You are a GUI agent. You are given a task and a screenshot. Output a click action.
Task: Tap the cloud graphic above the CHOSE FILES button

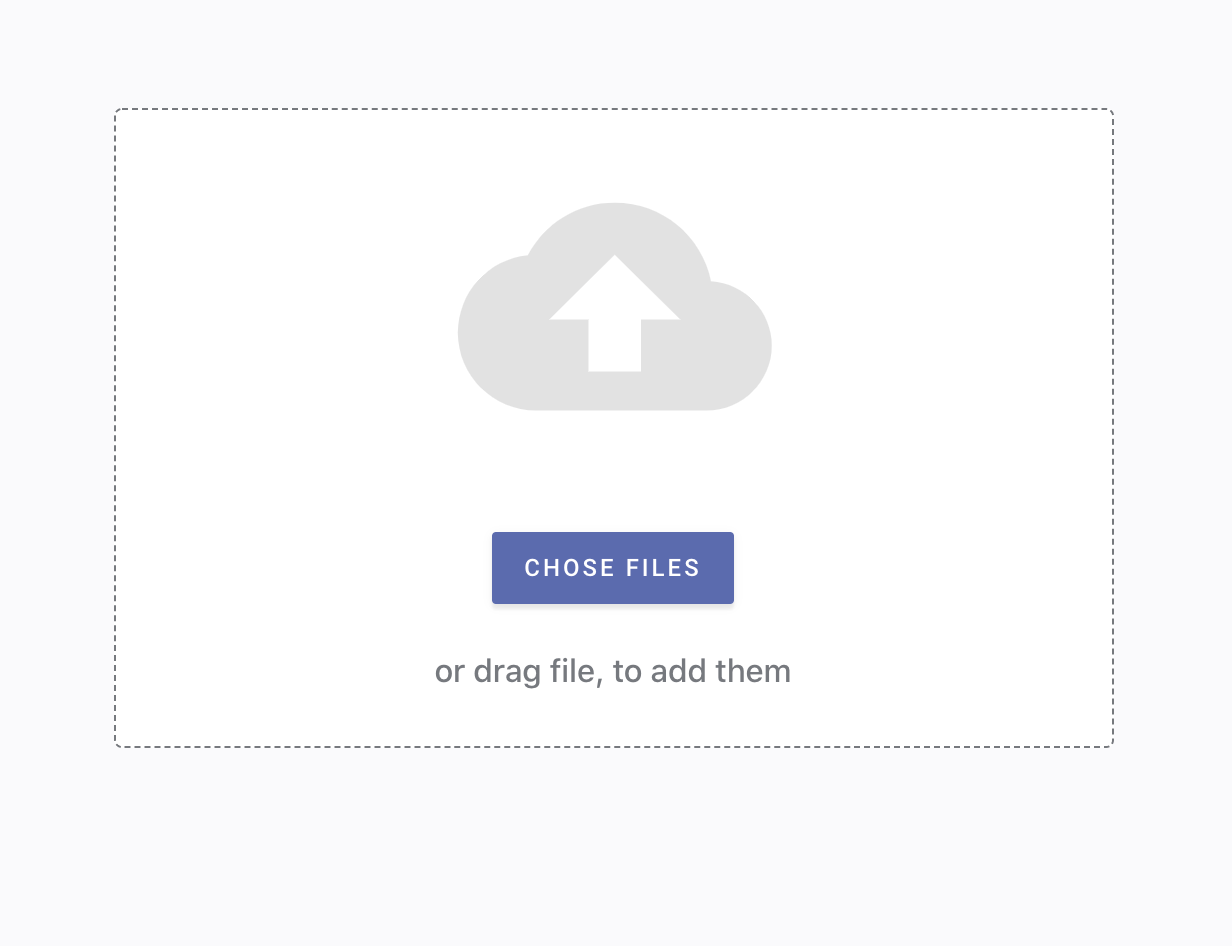pyautogui.click(x=614, y=306)
